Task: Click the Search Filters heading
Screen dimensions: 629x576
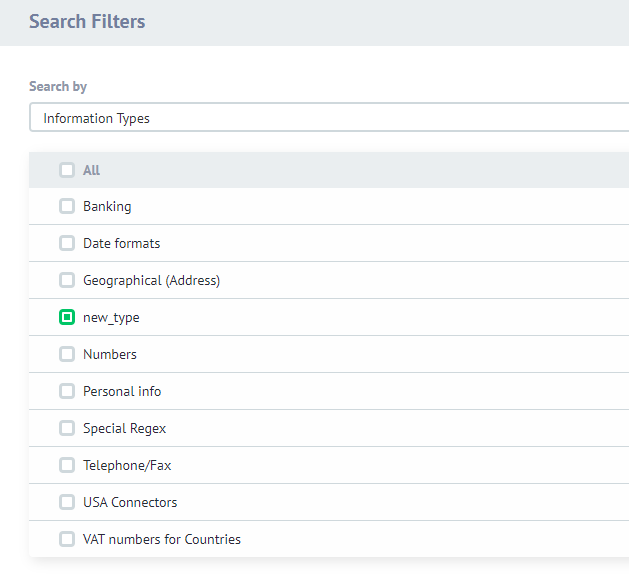Action: (87, 21)
